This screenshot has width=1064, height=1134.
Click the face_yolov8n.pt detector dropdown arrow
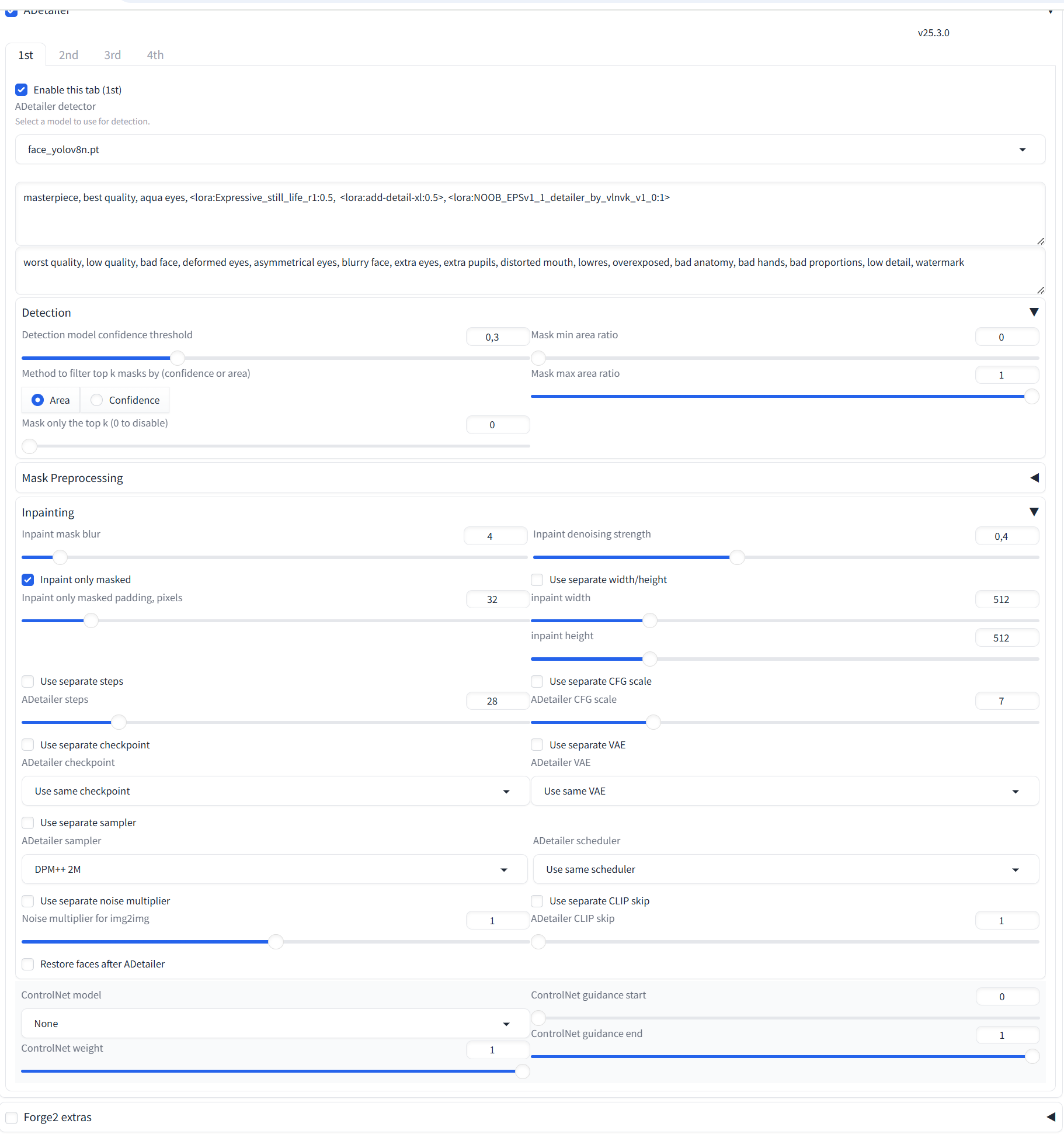pyautogui.click(x=1022, y=150)
